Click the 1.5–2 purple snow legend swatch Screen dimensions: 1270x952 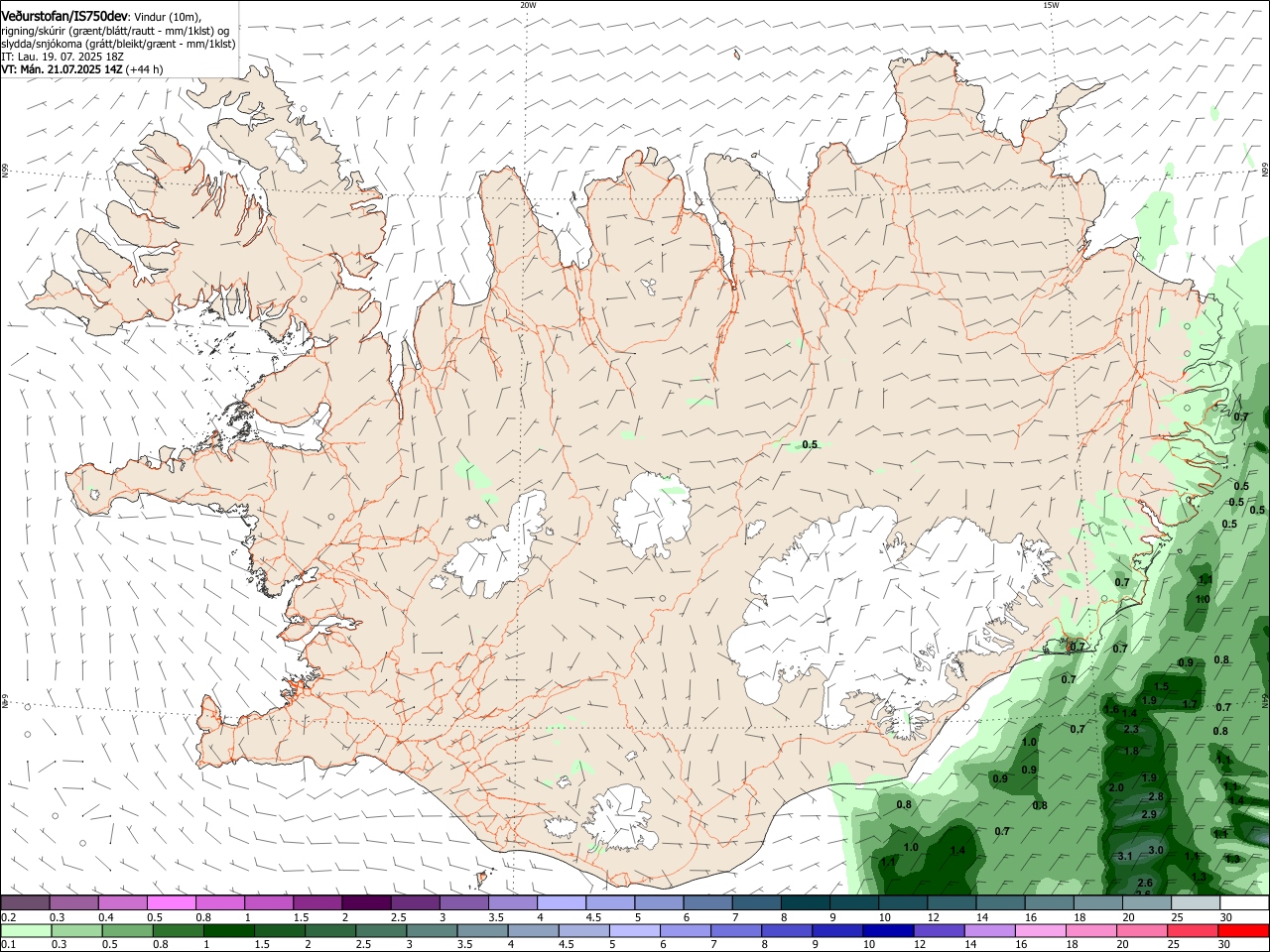[317, 903]
